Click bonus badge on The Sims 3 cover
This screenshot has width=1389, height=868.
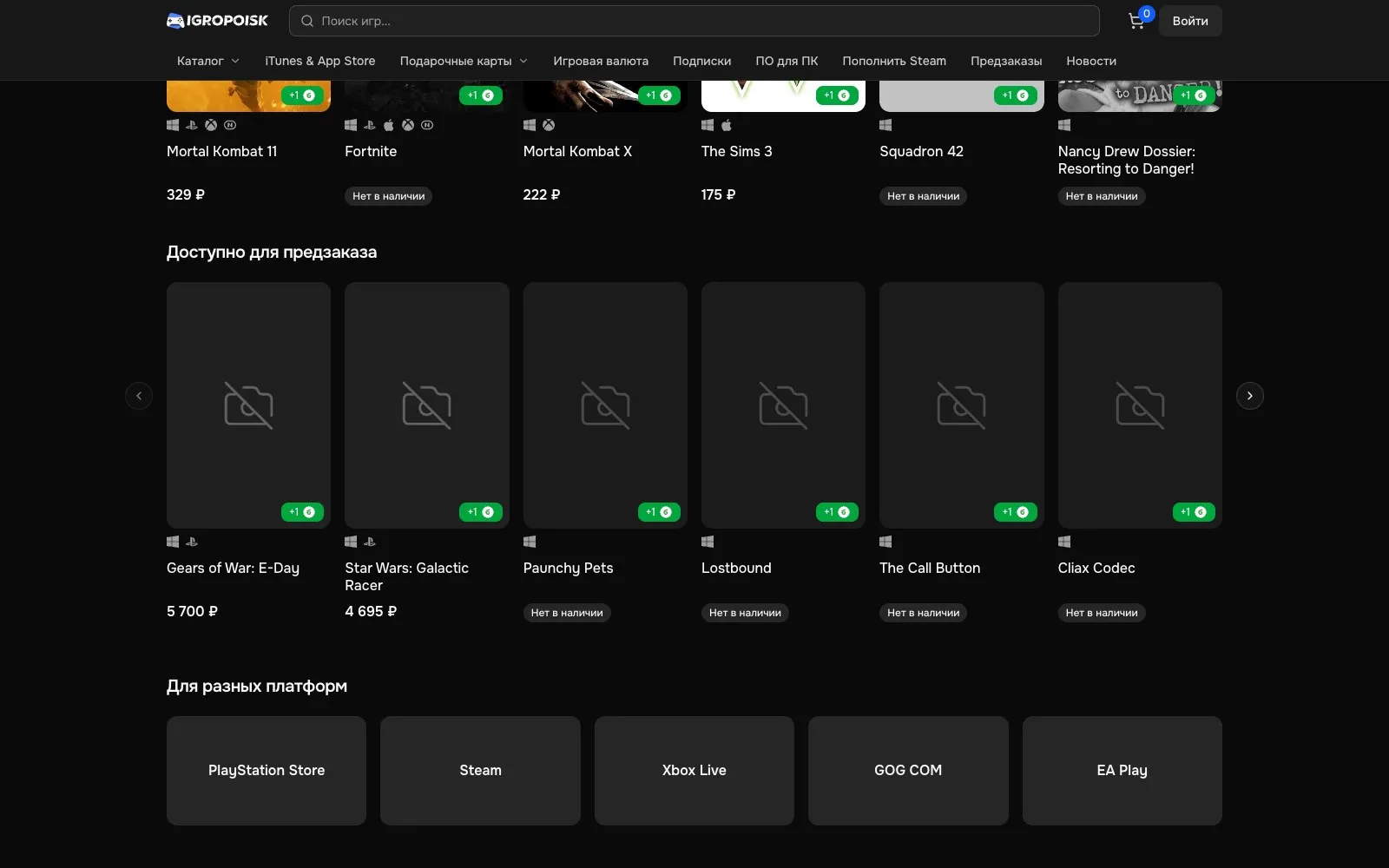click(837, 95)
